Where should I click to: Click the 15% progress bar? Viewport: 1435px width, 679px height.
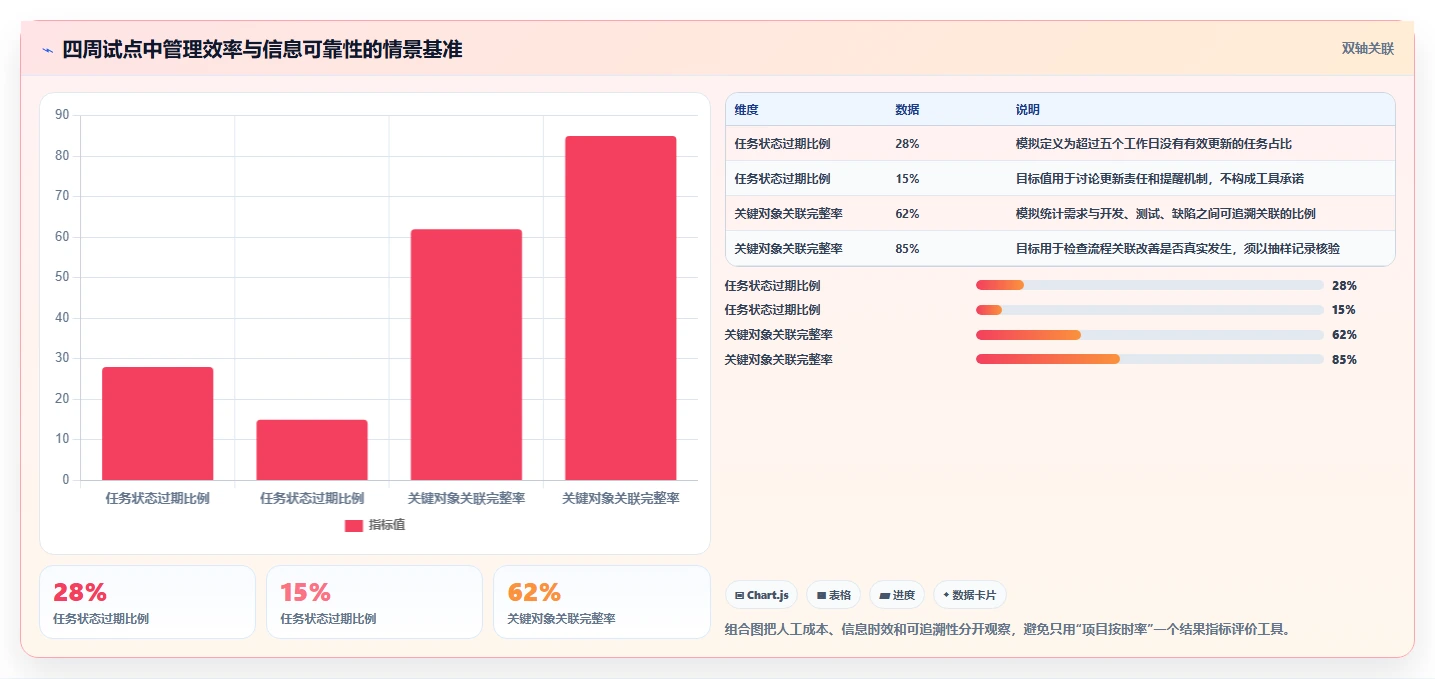[1150, 310]
